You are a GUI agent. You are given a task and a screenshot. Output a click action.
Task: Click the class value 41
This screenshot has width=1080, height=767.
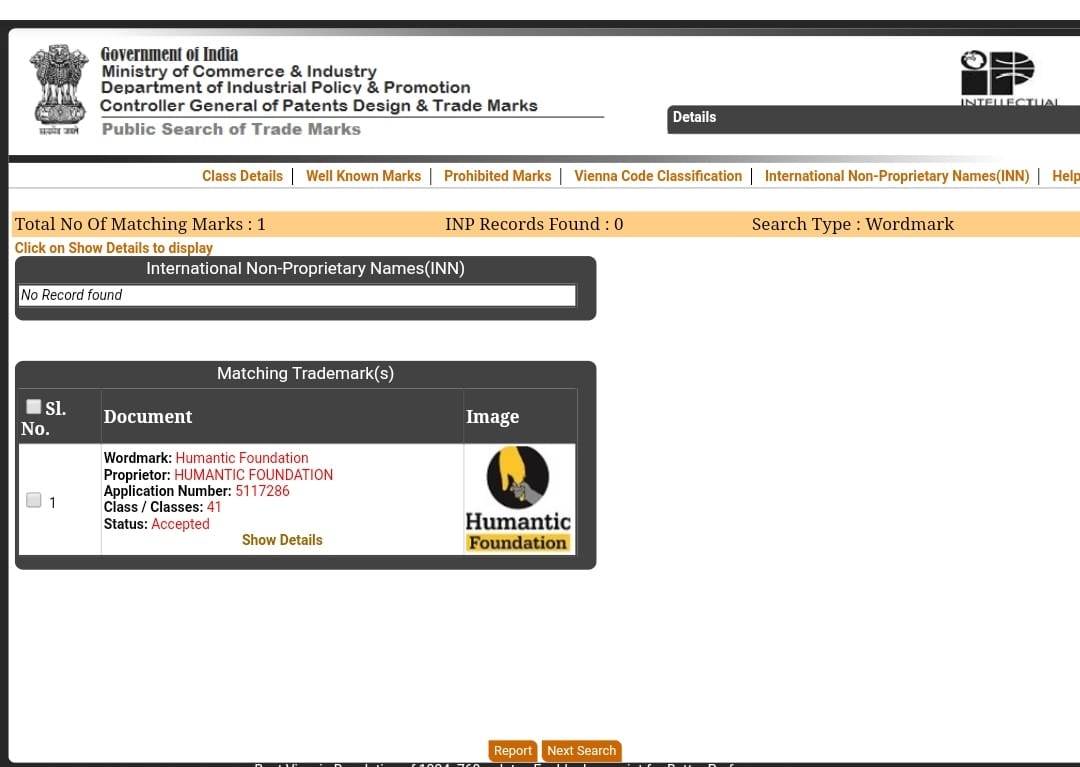pos(214,507)
